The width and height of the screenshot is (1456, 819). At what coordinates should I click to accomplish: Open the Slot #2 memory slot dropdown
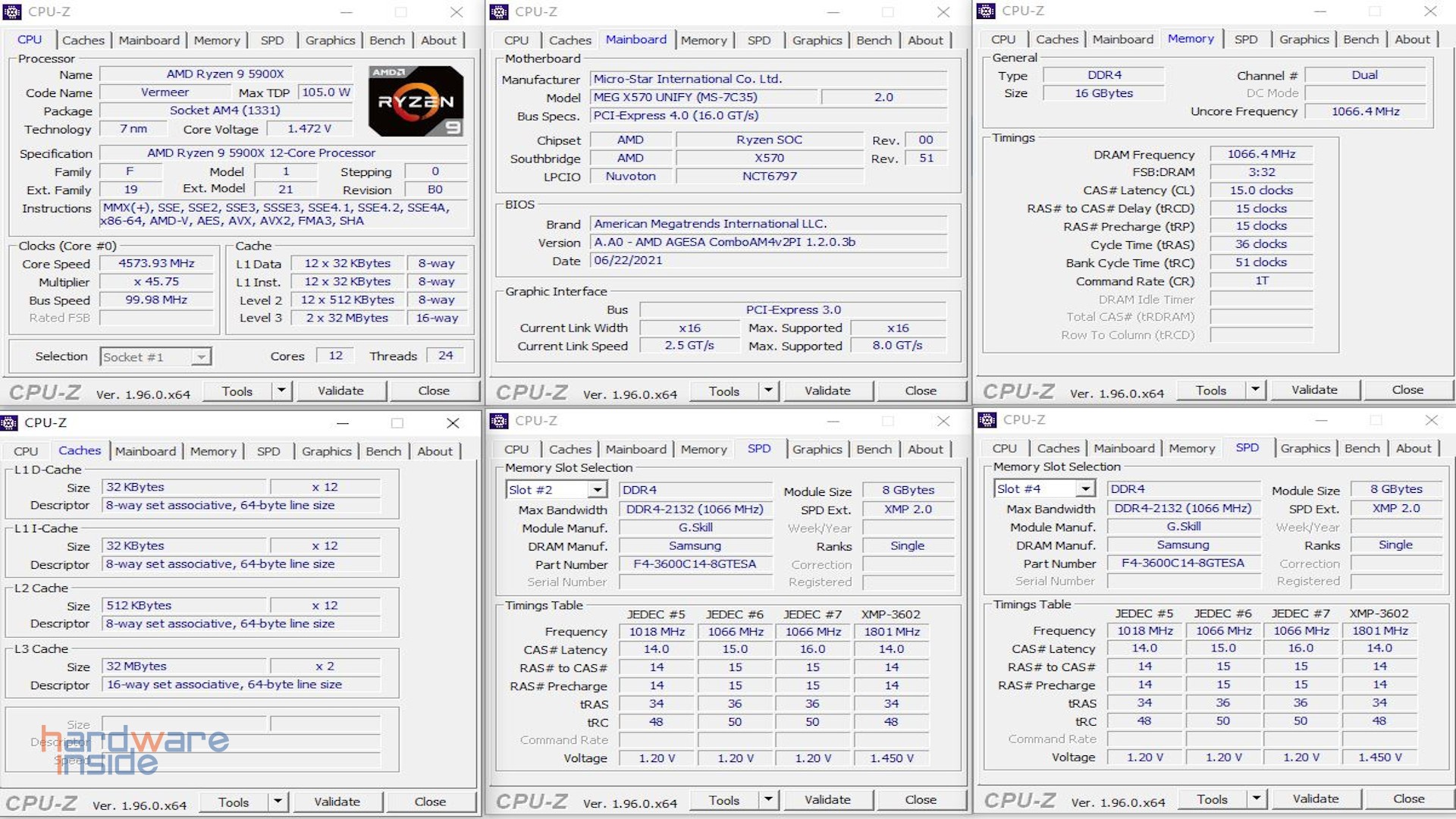point(598,489)
